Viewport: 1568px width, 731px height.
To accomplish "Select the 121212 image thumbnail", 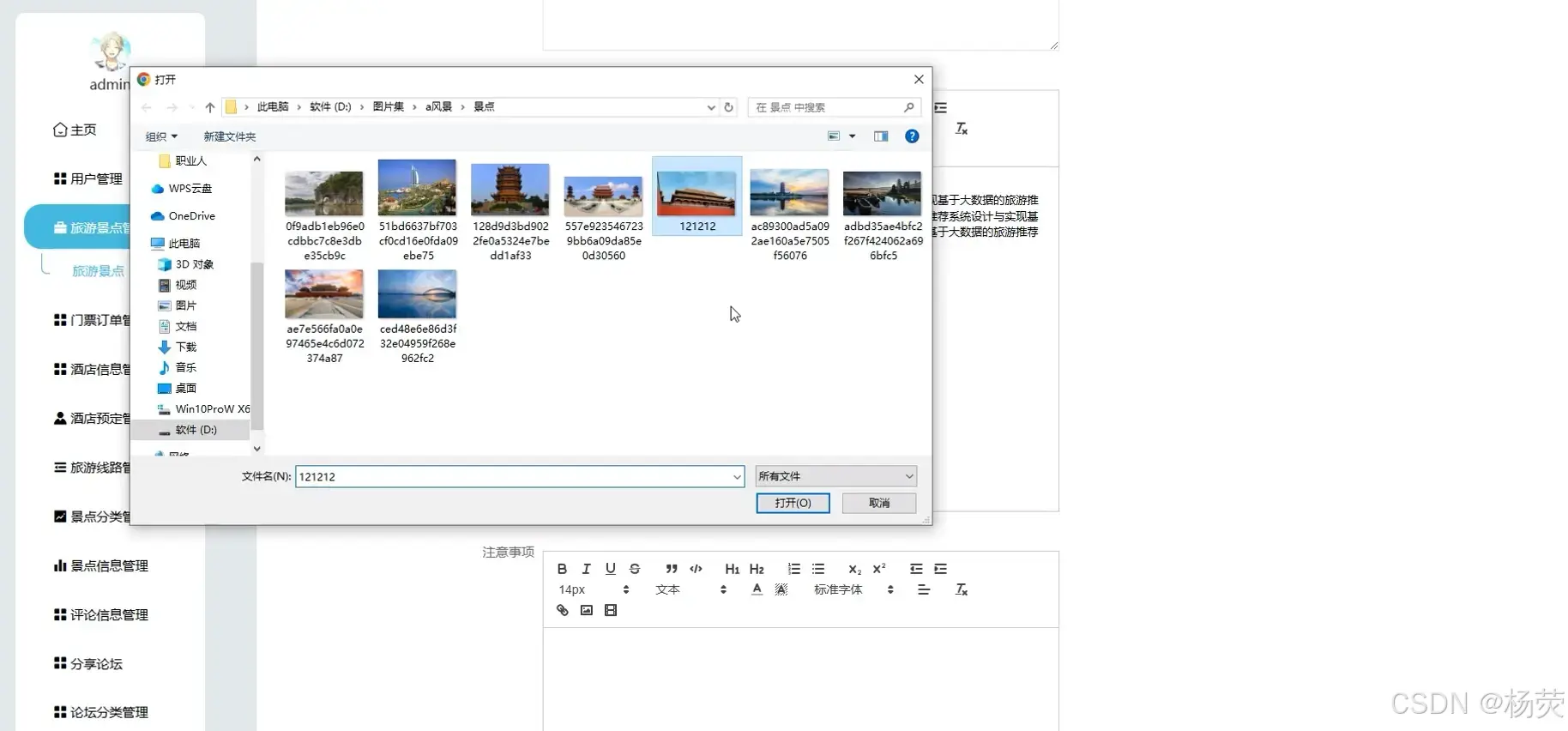I will tap(697, 196).
